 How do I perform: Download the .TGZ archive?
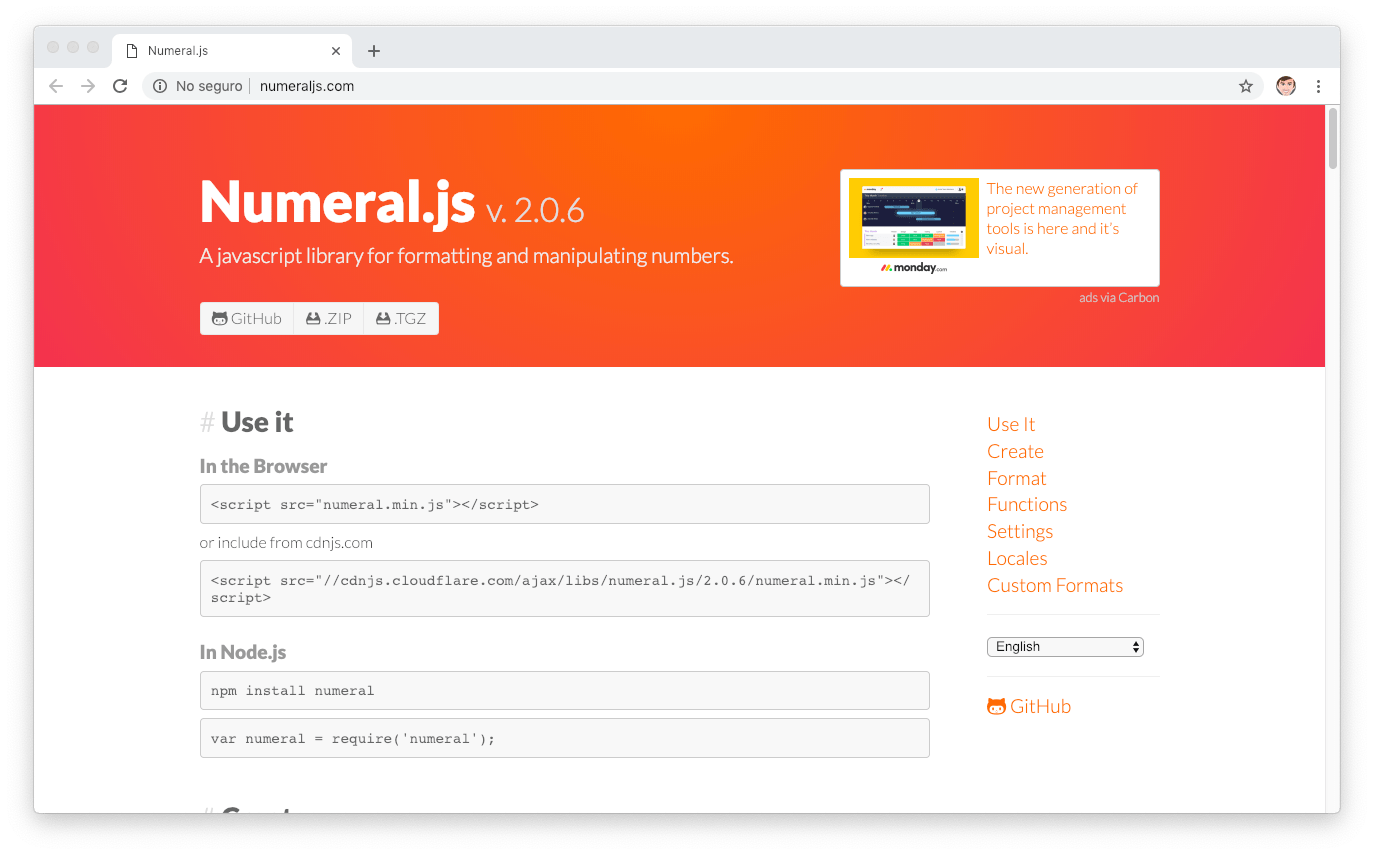401,318
